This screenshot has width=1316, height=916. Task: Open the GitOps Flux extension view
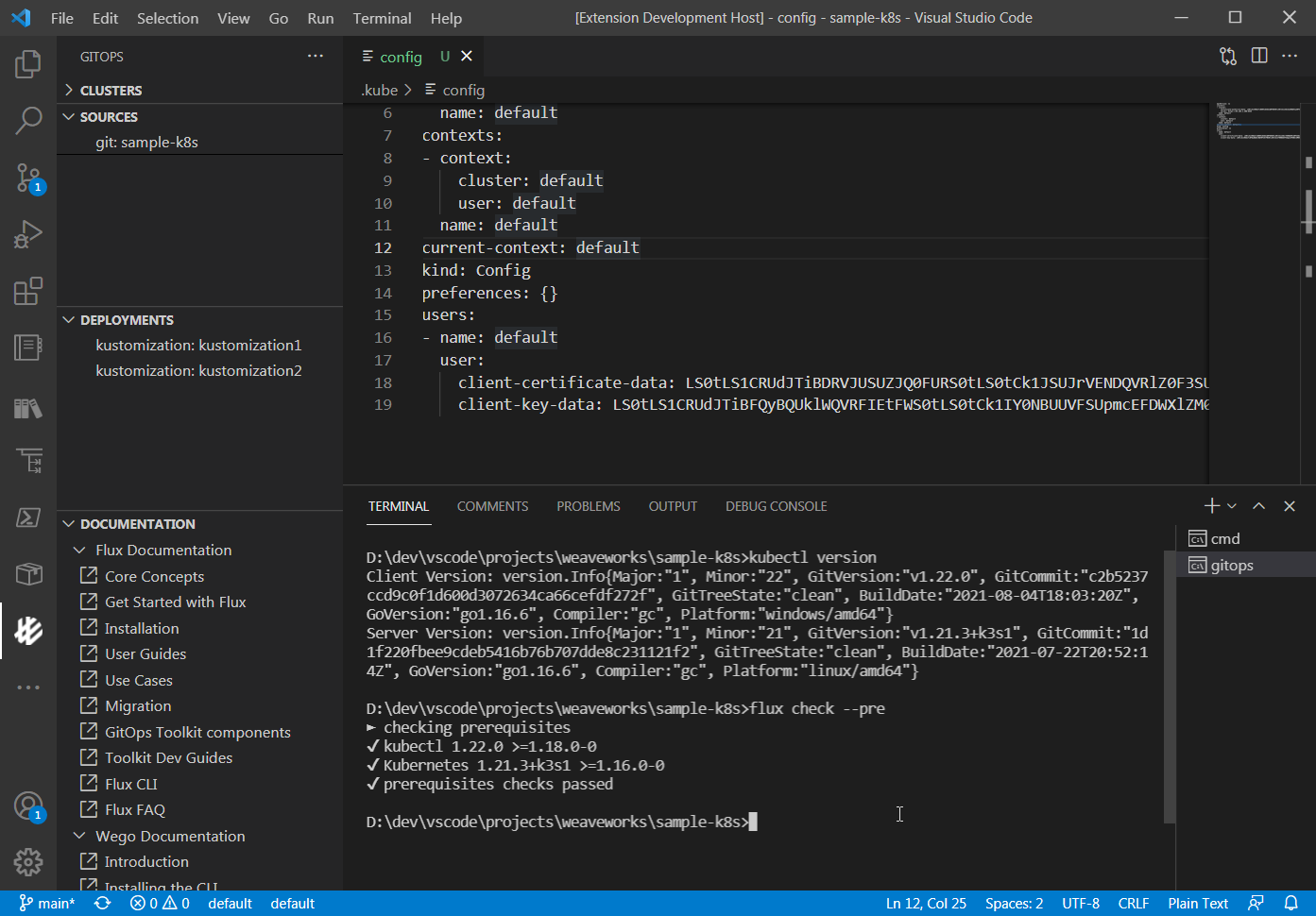coord(28,631)
